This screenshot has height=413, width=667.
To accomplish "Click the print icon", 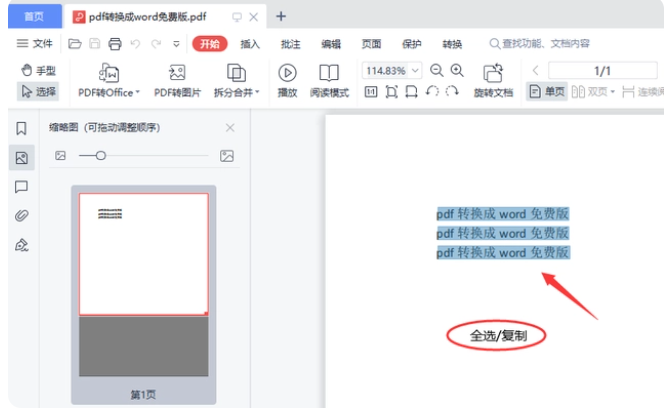I will point(115,44).
